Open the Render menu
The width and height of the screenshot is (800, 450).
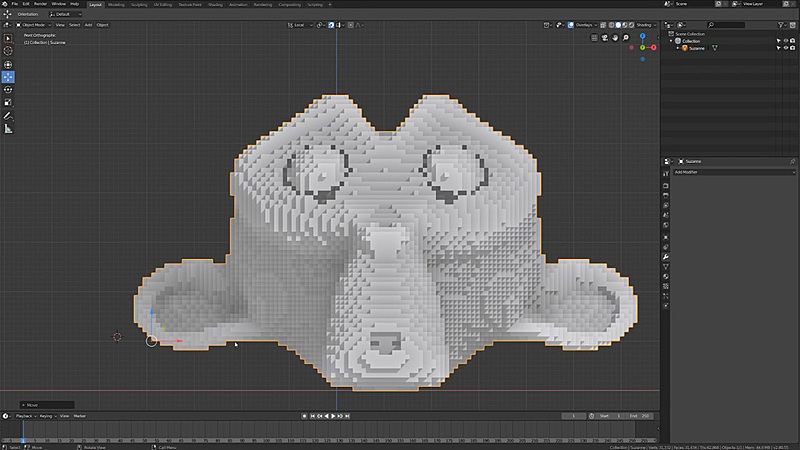tap(40, 4)
